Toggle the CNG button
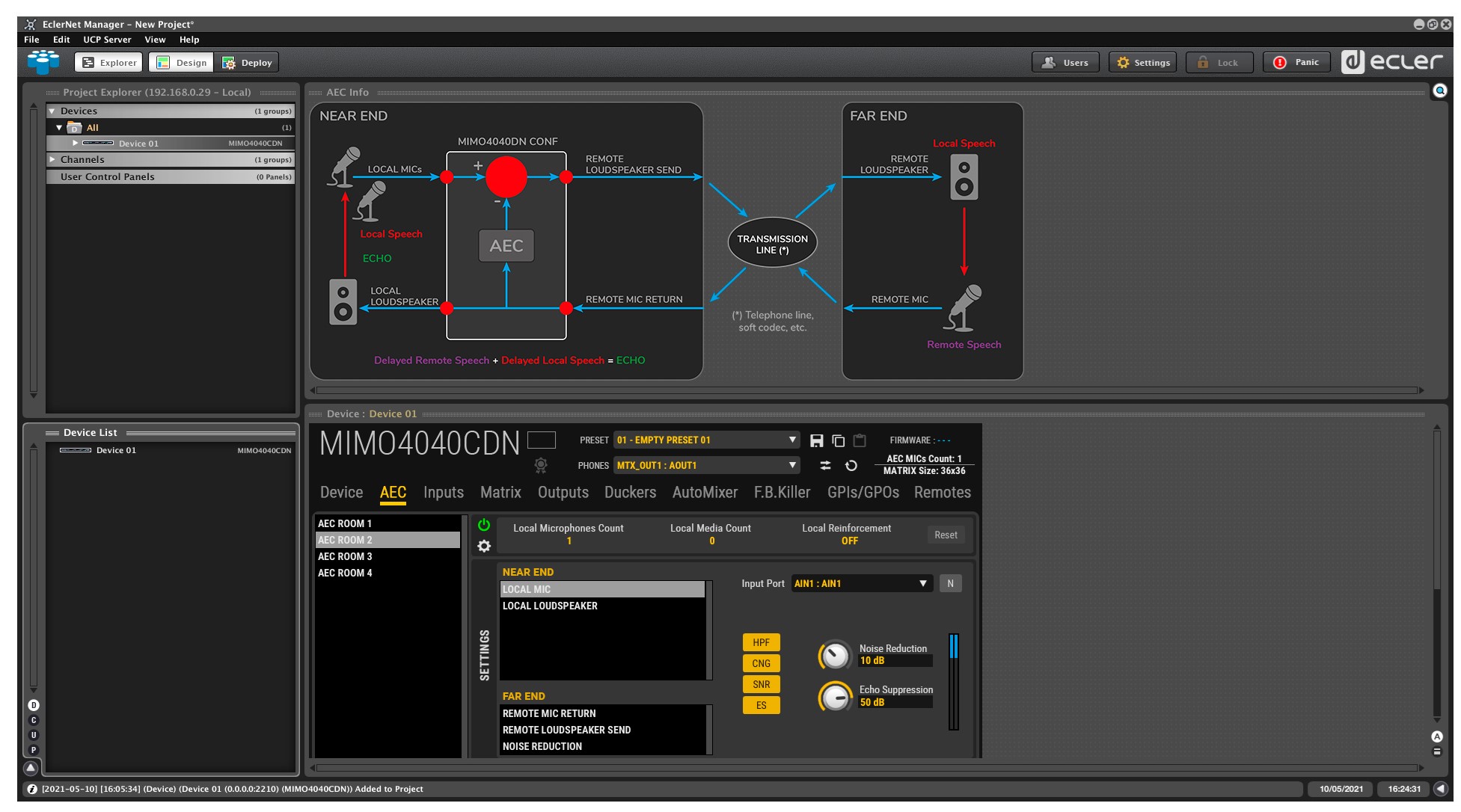This screenshot has width=1461, height=812. click(761, 663)
